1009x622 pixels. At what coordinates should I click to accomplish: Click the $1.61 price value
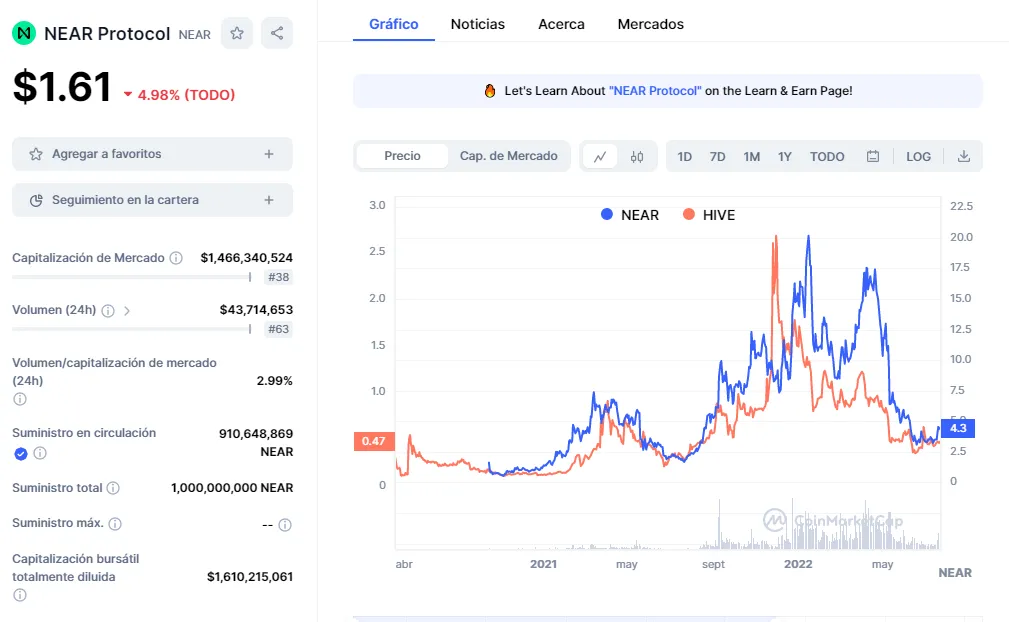coord(62,87)
